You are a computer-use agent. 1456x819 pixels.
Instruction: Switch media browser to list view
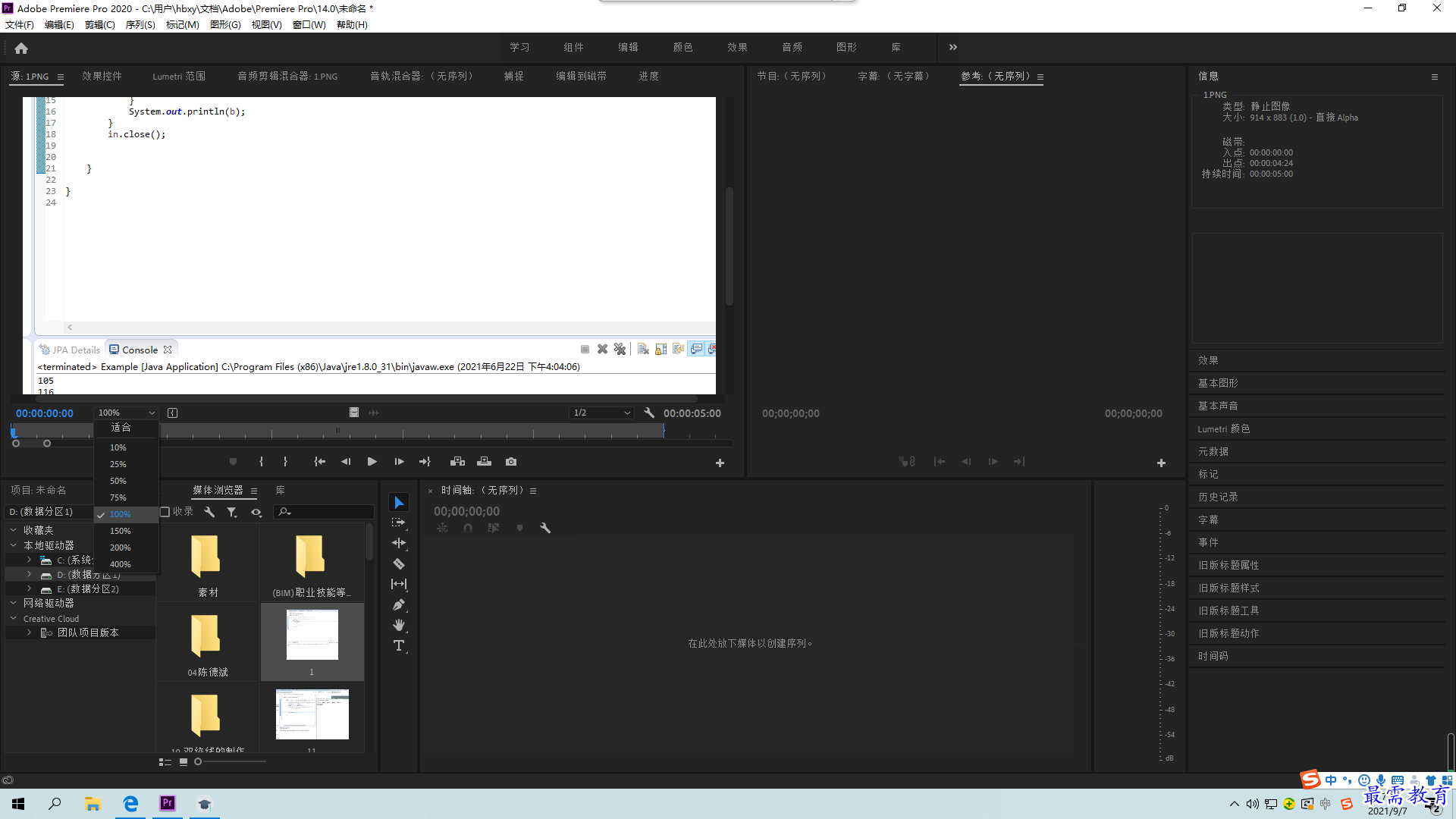point(165,762)
